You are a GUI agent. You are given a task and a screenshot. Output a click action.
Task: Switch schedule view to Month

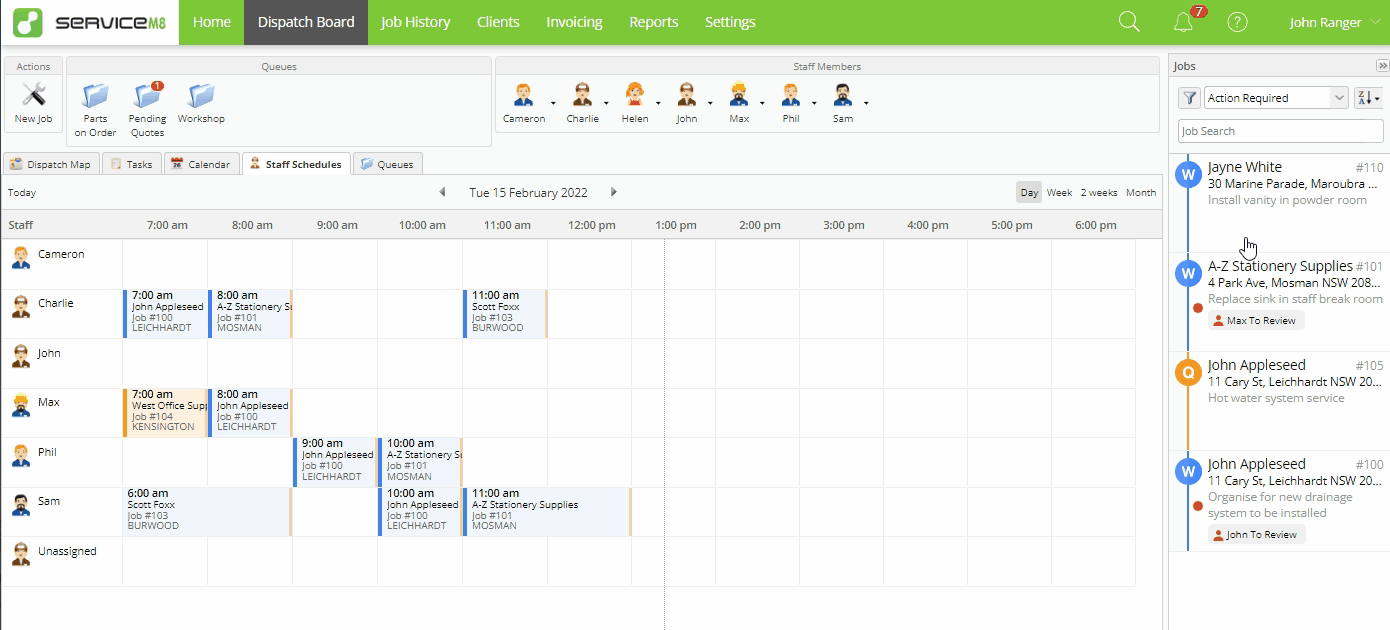pyautogui.click(x=1141, y=192)
